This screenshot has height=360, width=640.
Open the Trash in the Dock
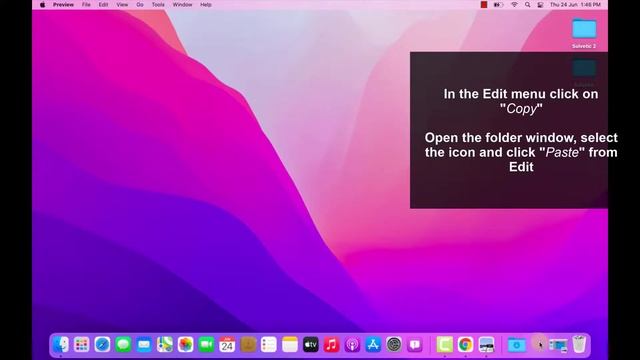pyautogui.click(x=579, y=344)
